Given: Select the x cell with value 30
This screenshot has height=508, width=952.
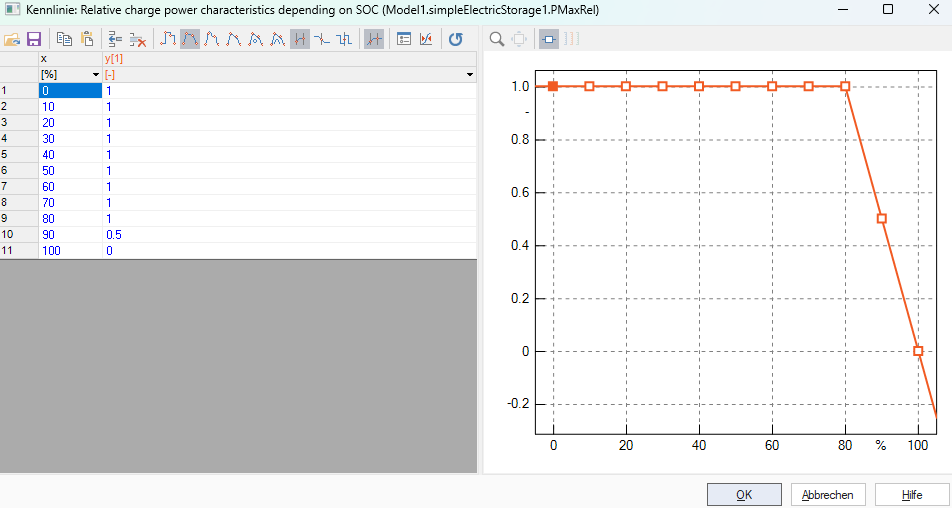Looking at the screenshot, I should [70, 138].
